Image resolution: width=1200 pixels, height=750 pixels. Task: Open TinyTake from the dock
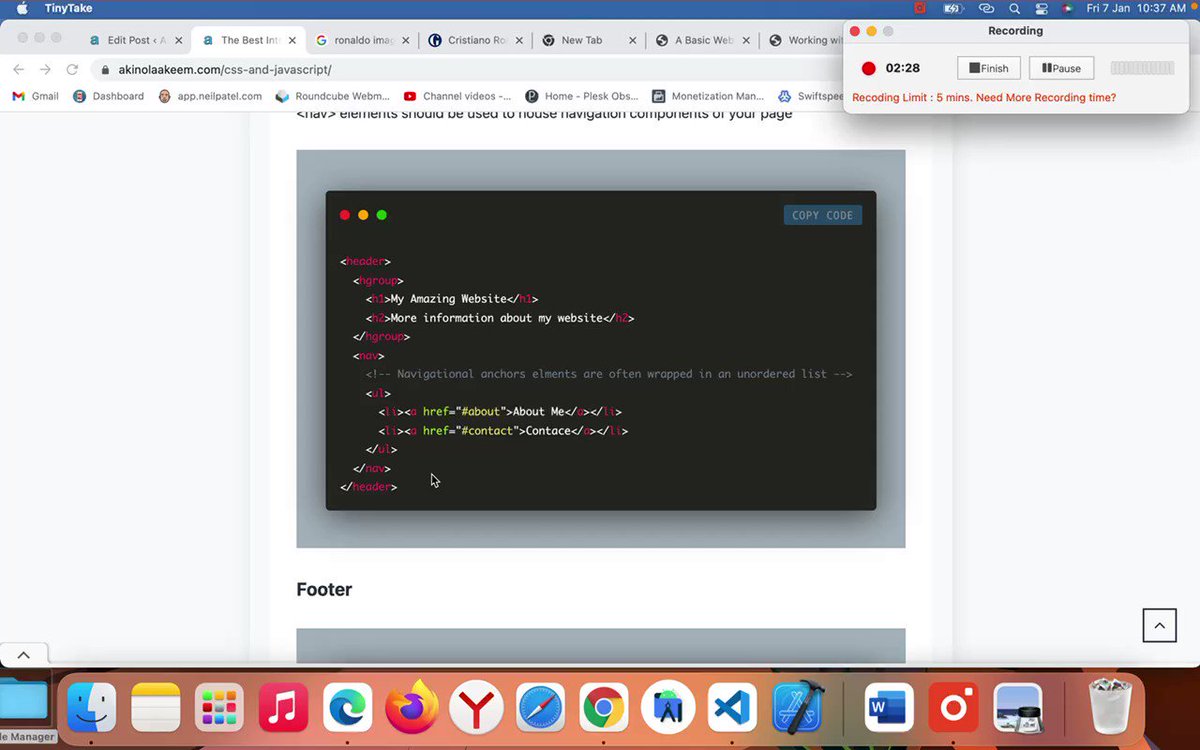click(953, 708)
